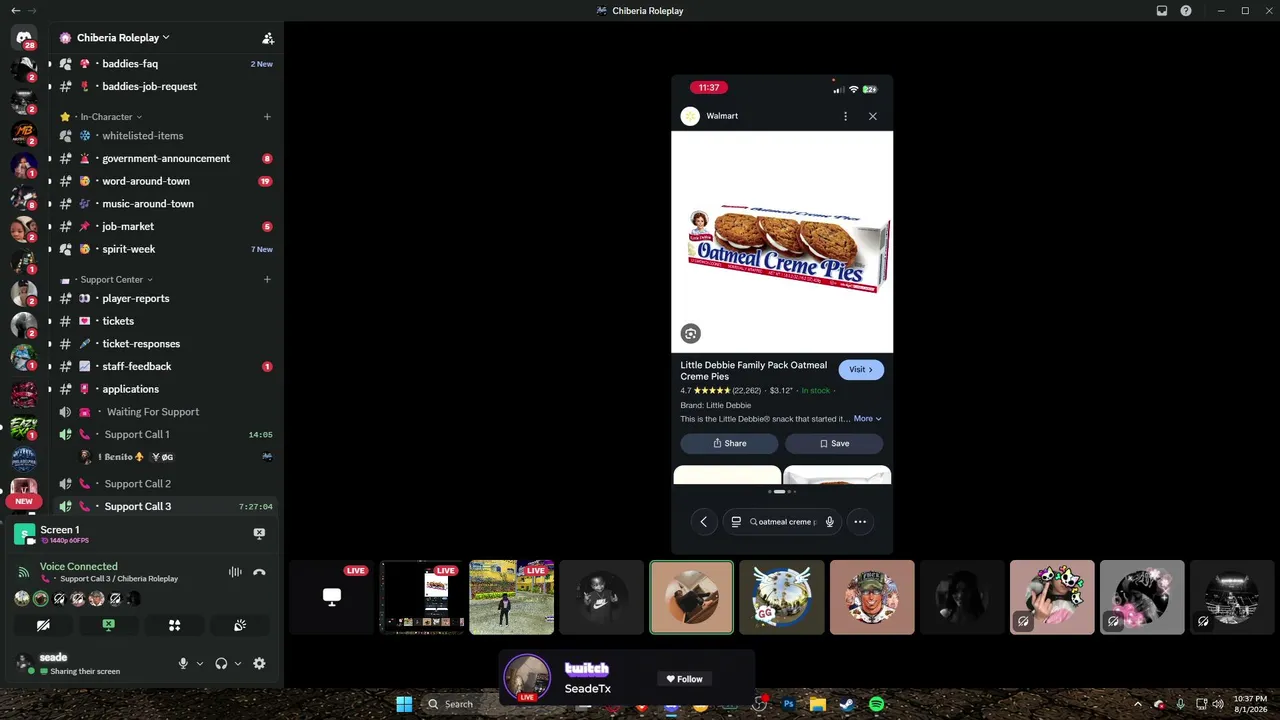Tap the image search lens icon on product photo
Image resolution: width=1280 pixels, height=720 pixels.
(690, 334)
